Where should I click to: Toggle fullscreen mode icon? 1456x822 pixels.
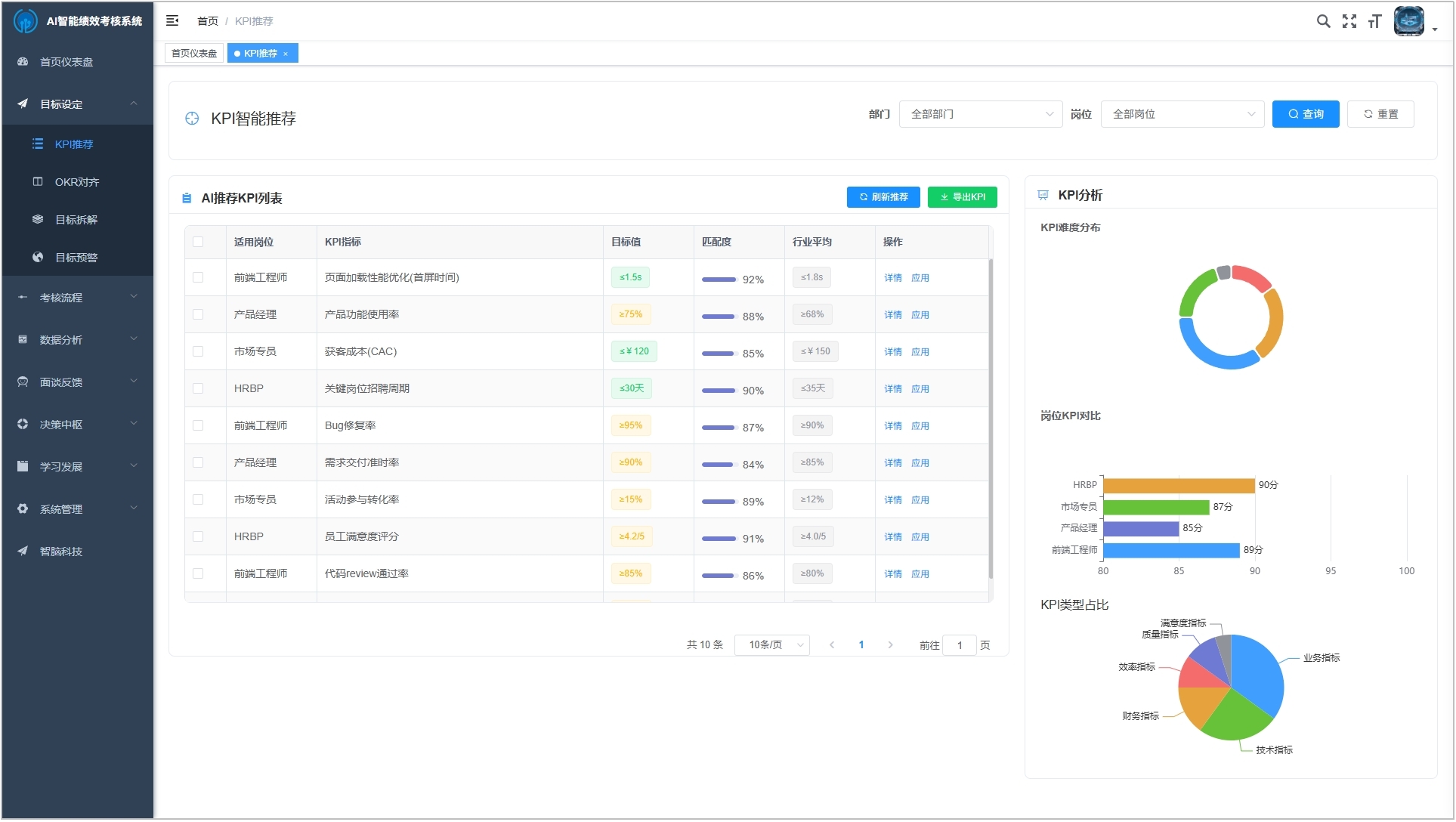tap(1349, 21)
